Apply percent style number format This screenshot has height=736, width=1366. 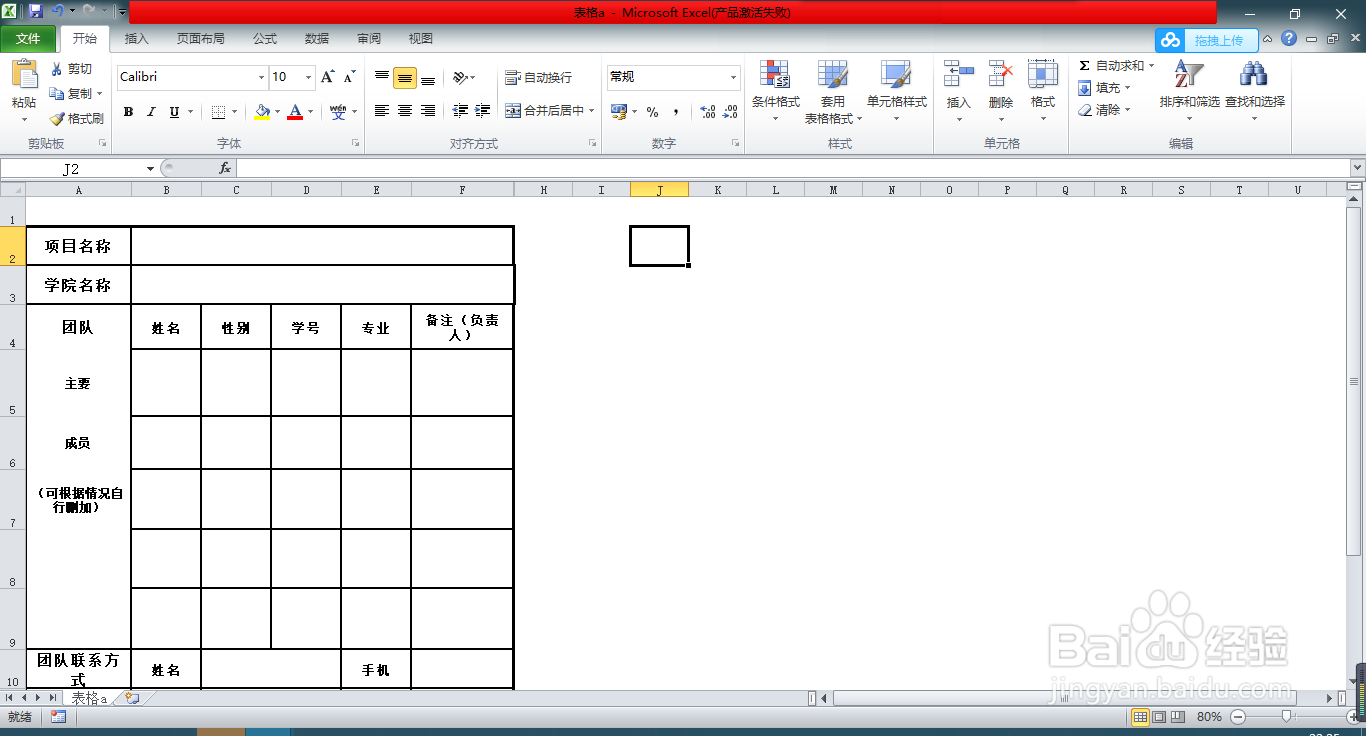652,112
